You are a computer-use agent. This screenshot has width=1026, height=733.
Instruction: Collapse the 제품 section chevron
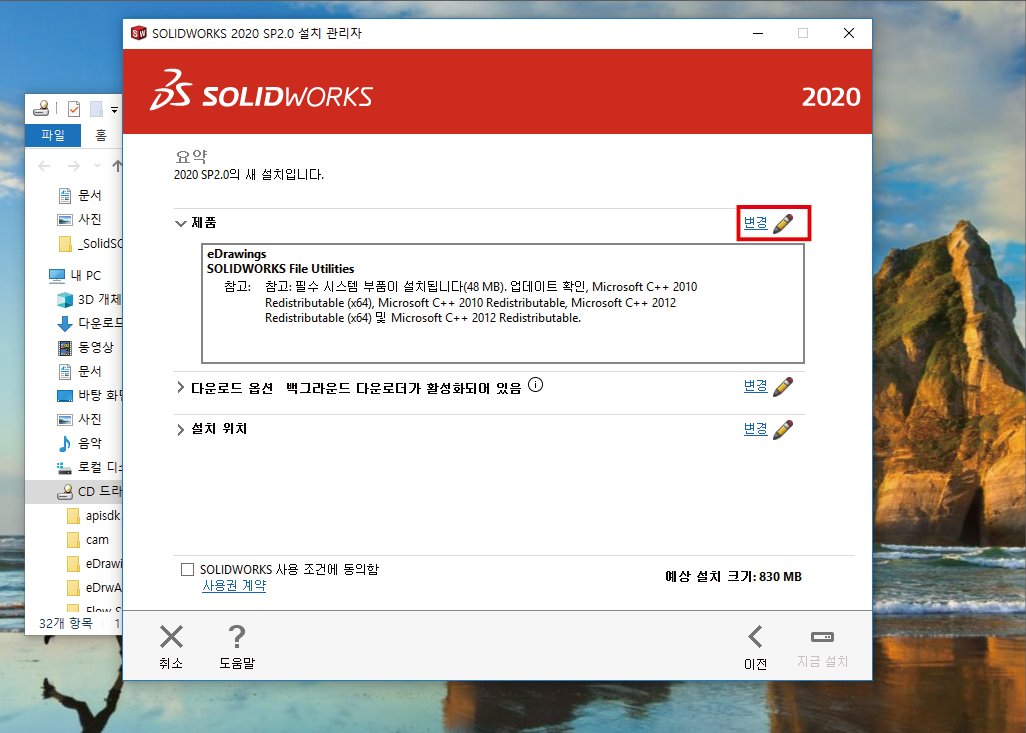coord(181,223)
